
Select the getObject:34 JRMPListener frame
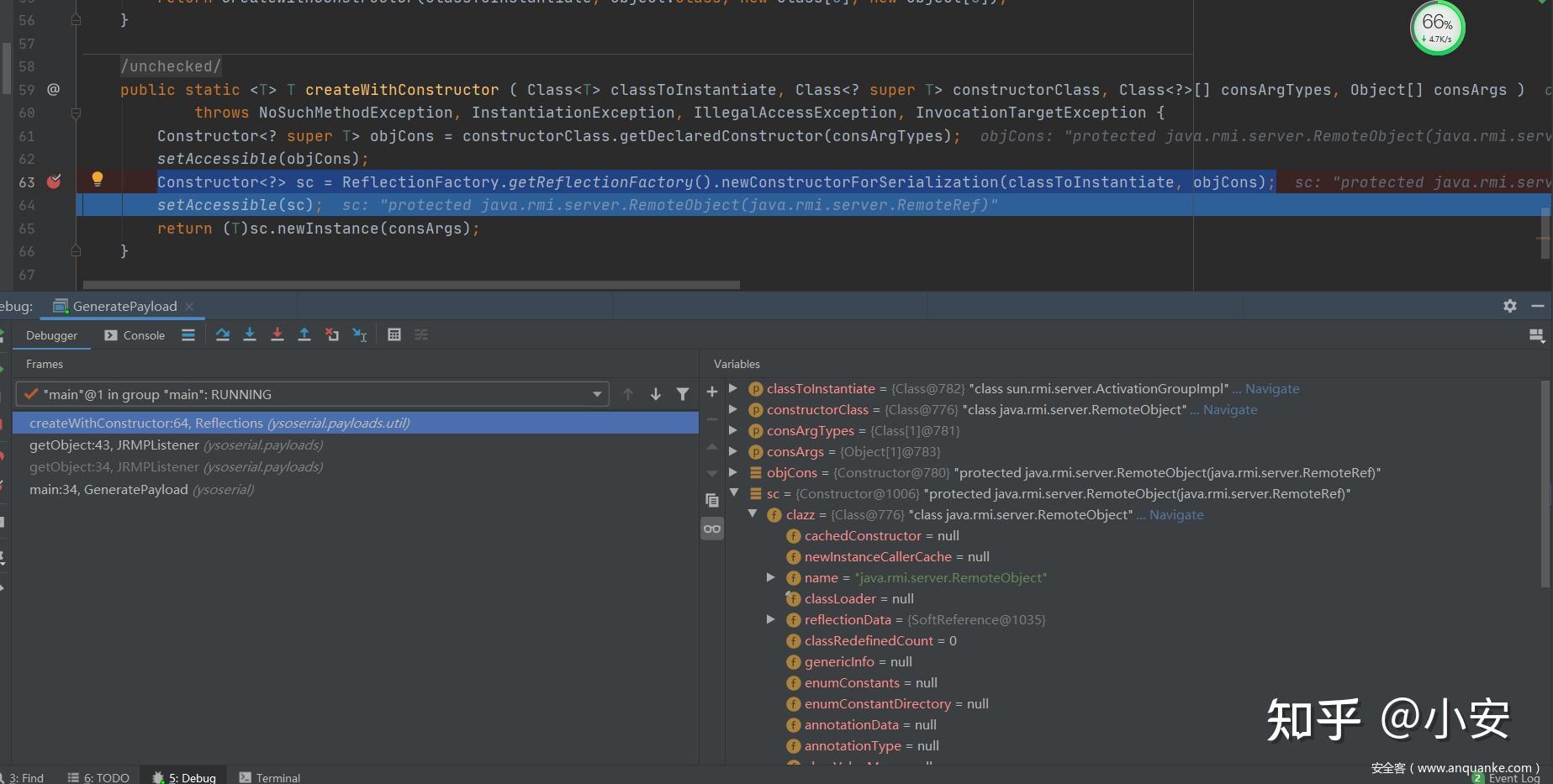tap(356, 466)
